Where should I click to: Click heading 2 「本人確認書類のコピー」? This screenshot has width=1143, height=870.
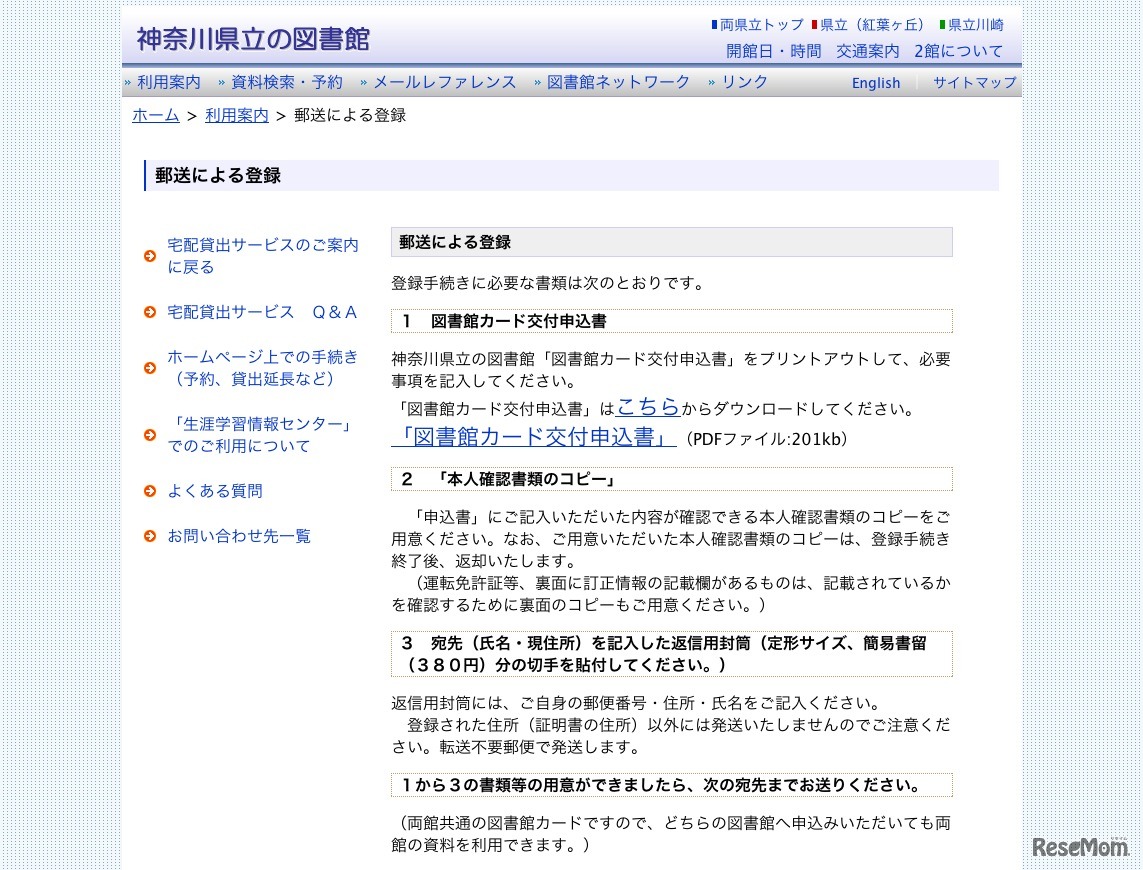[671, 479]
